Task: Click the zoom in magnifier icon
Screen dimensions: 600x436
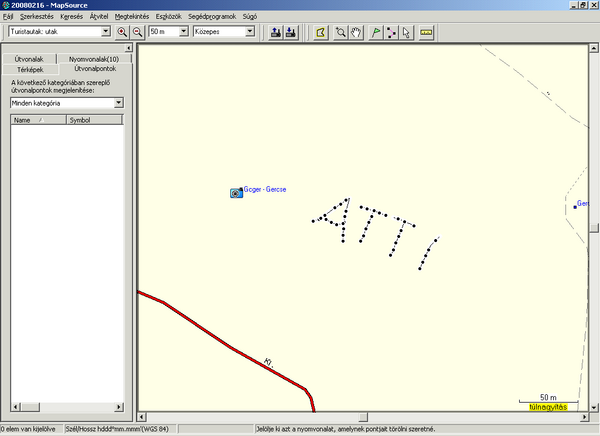Action: pos(122,32)
